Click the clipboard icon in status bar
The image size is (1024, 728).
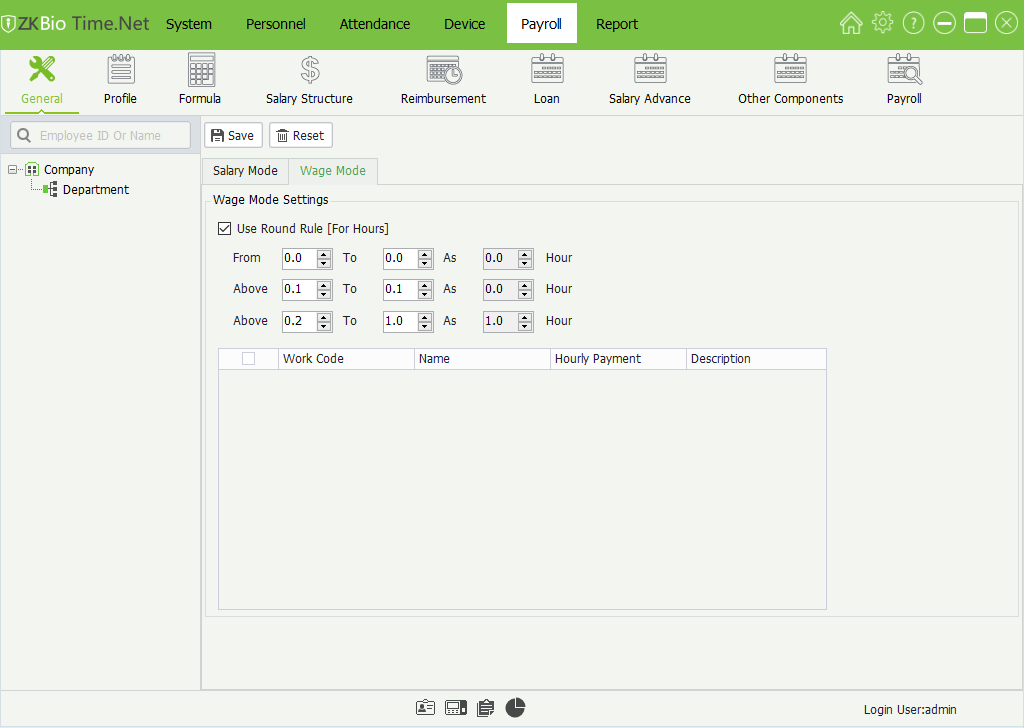coord(485,708)
